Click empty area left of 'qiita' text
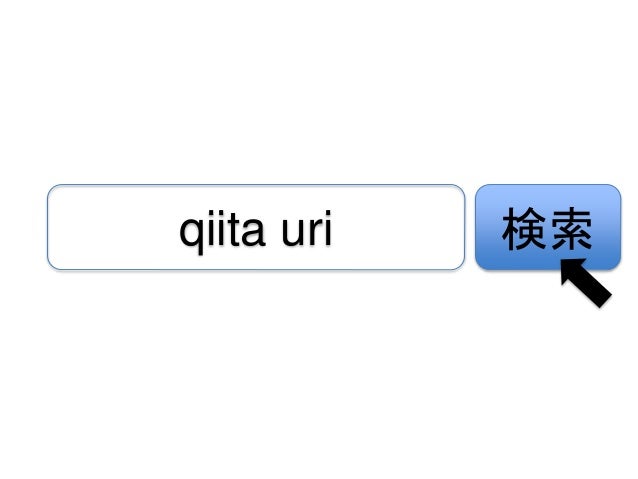This screenshot has width=638, height=479. 113,227
